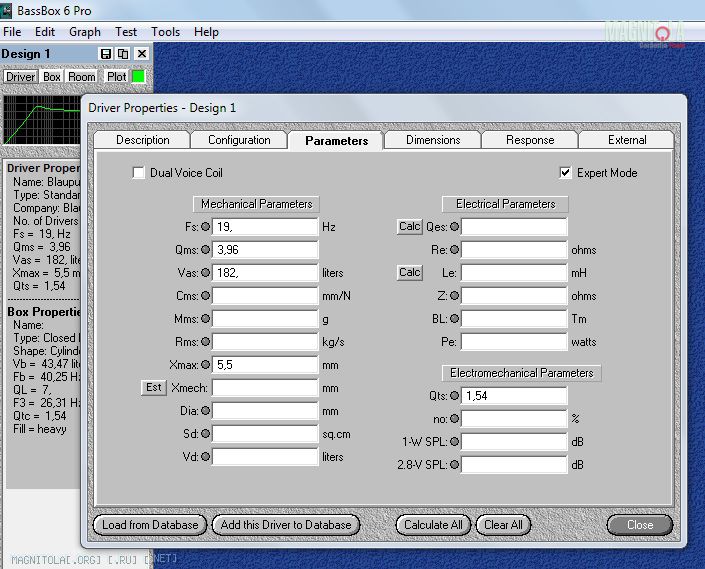Close the Design 1 panel with X

coord(142,54)
